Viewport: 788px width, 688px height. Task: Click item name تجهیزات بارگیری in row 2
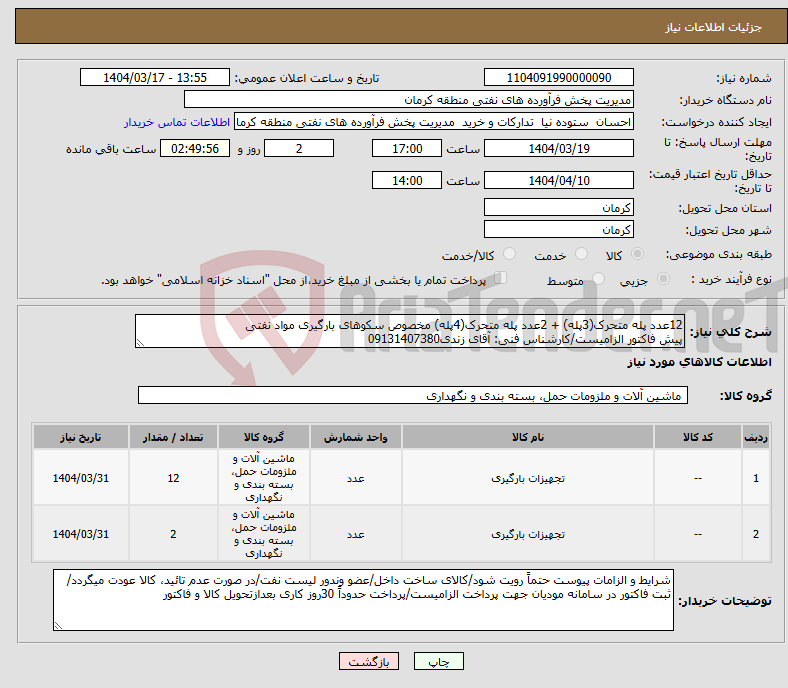point(528,534)
